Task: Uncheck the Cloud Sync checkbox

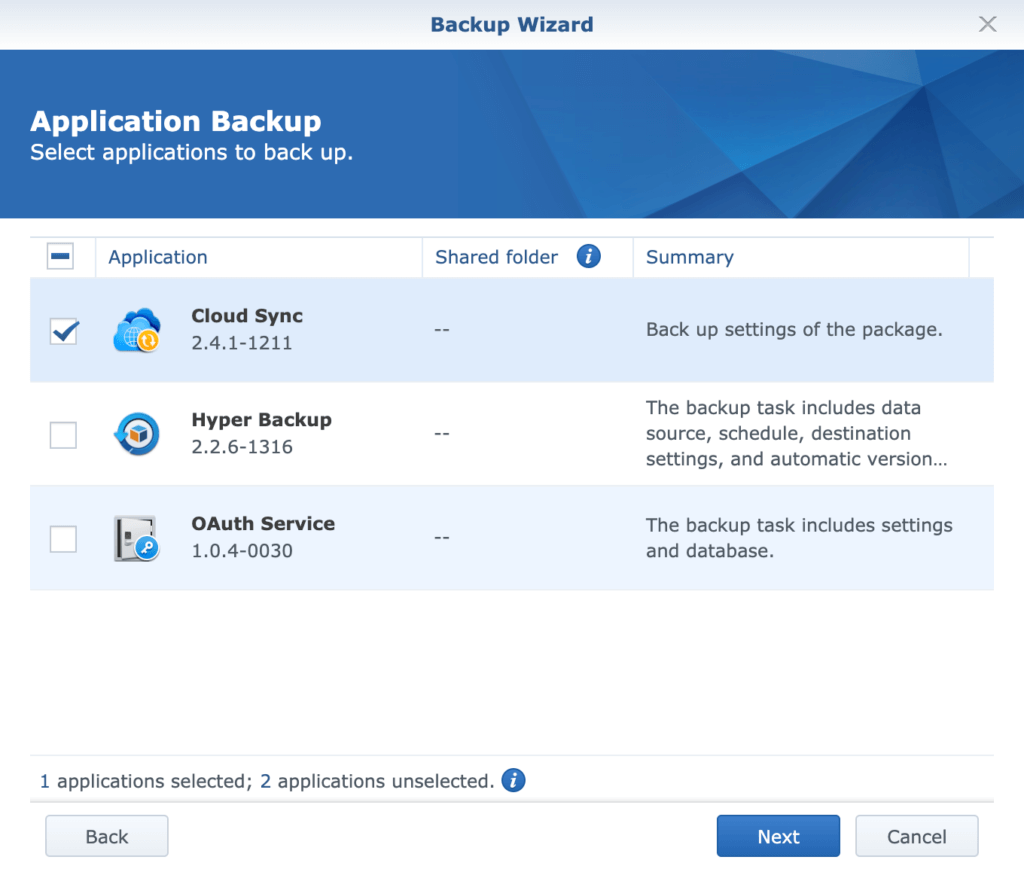Action: click(x=63, y=331)
